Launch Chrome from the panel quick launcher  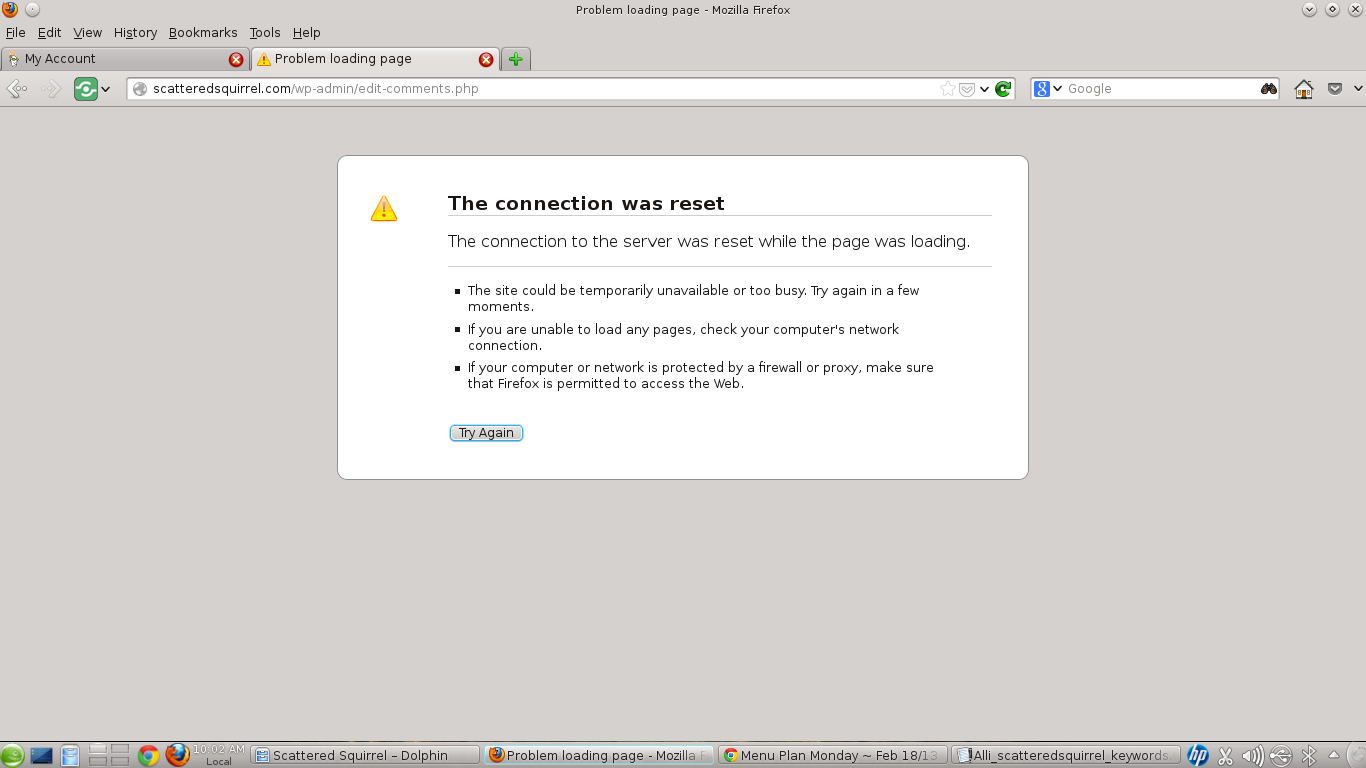[x=149, y=755]
